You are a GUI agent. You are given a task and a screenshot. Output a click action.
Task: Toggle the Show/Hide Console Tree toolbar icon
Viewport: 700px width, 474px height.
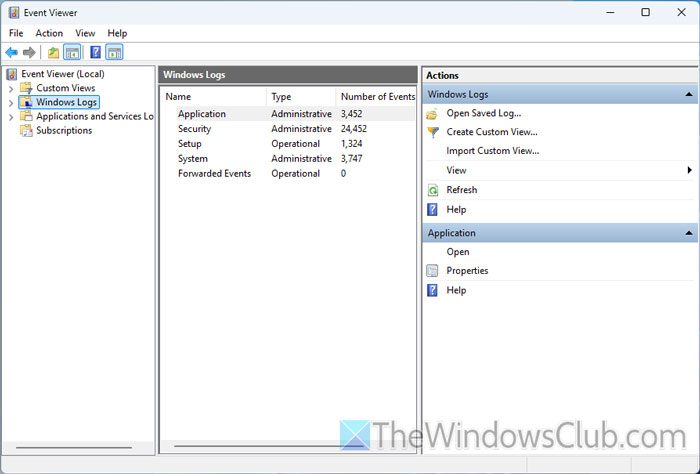coord(72,53)
